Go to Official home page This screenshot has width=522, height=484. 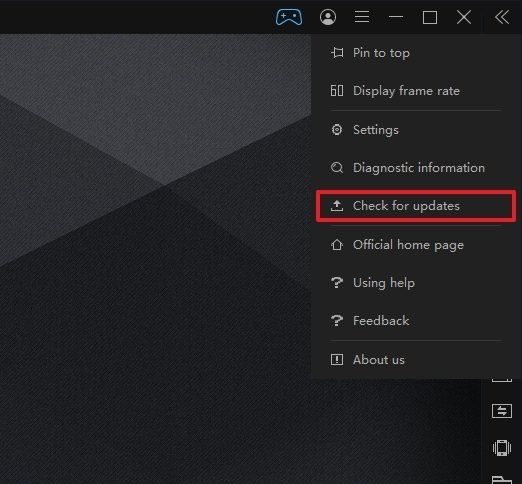414,245
